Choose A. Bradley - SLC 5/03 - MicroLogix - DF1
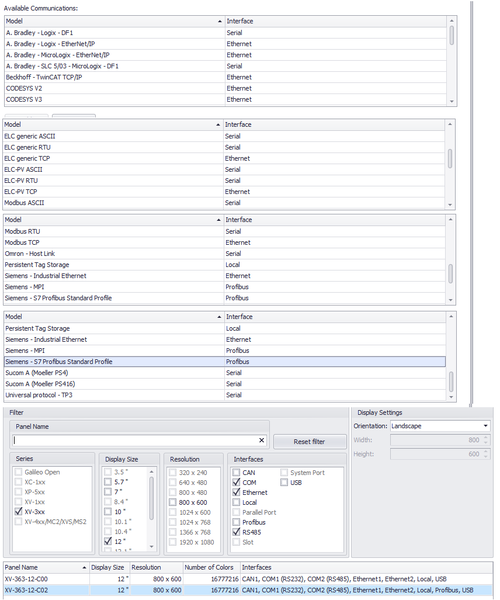The image size is (500, 600). [x=225, y=66]
